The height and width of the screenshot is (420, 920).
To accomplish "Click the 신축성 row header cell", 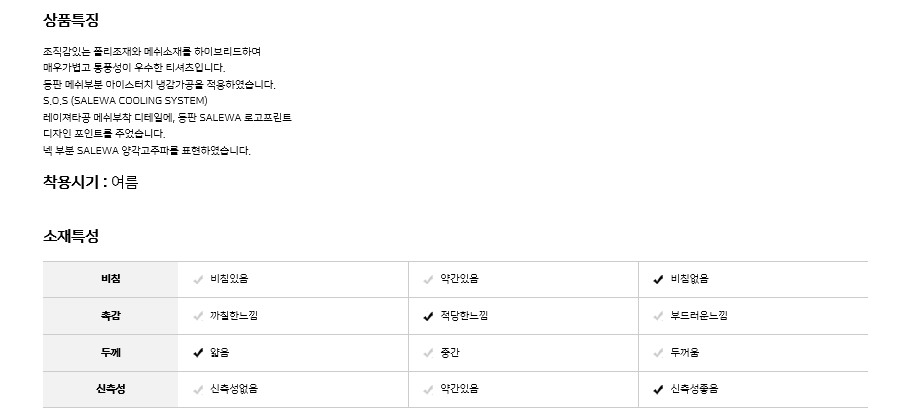I will pyautogui.click(x=110, y=389).
